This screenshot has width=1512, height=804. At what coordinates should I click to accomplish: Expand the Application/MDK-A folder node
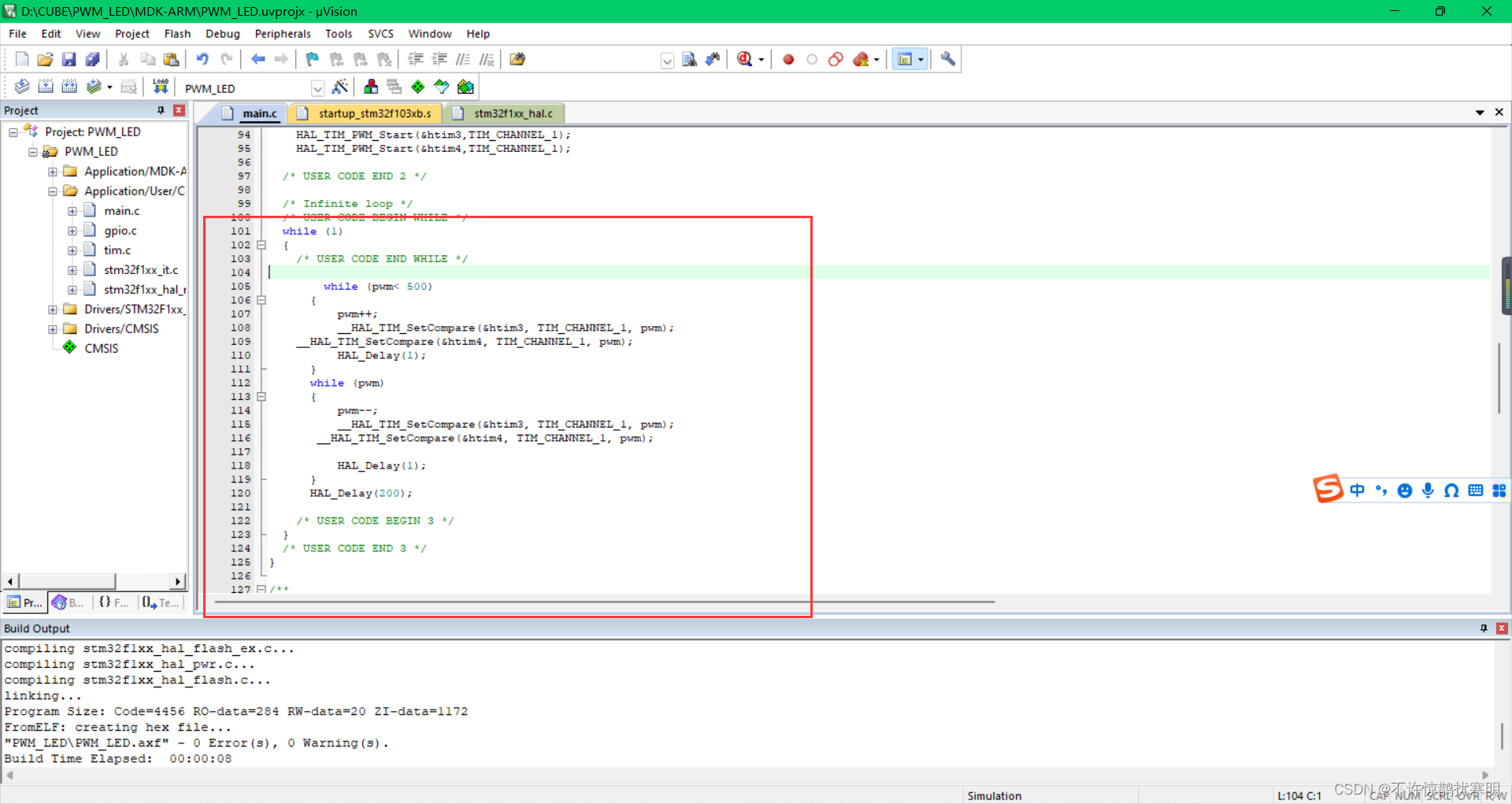click(x=53, y=172)
